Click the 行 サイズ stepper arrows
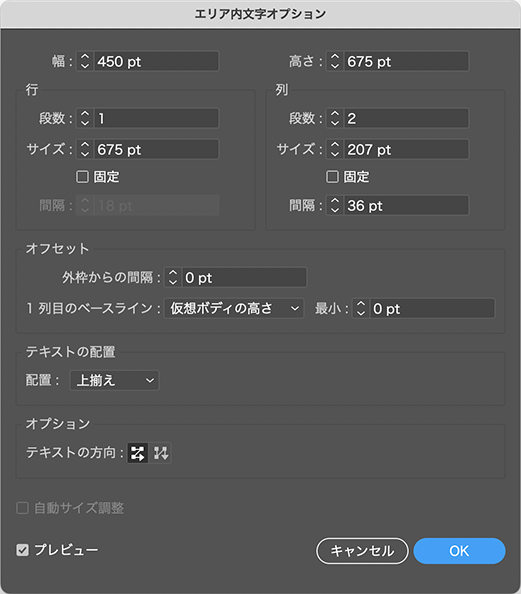 tap(85, 149)
